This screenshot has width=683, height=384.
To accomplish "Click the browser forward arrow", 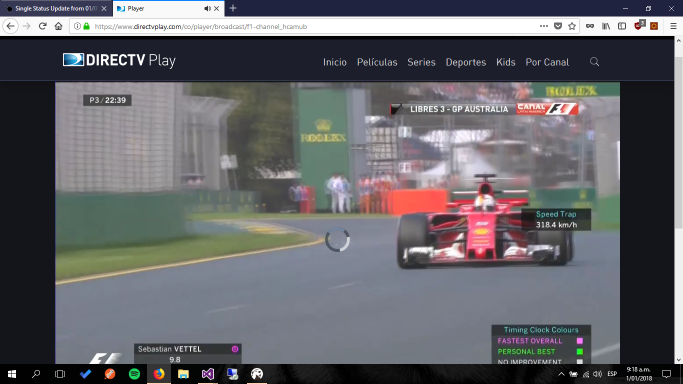I will tap(27, 26).
